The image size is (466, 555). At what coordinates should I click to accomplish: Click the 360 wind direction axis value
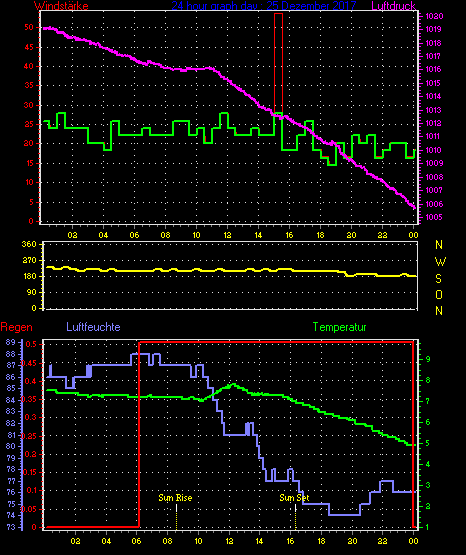29,244
